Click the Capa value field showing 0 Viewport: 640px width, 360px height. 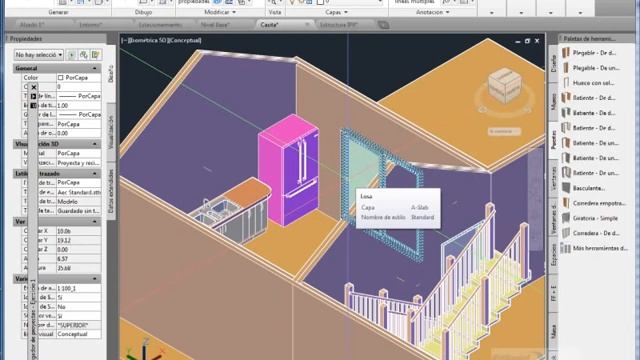(78, 87)
